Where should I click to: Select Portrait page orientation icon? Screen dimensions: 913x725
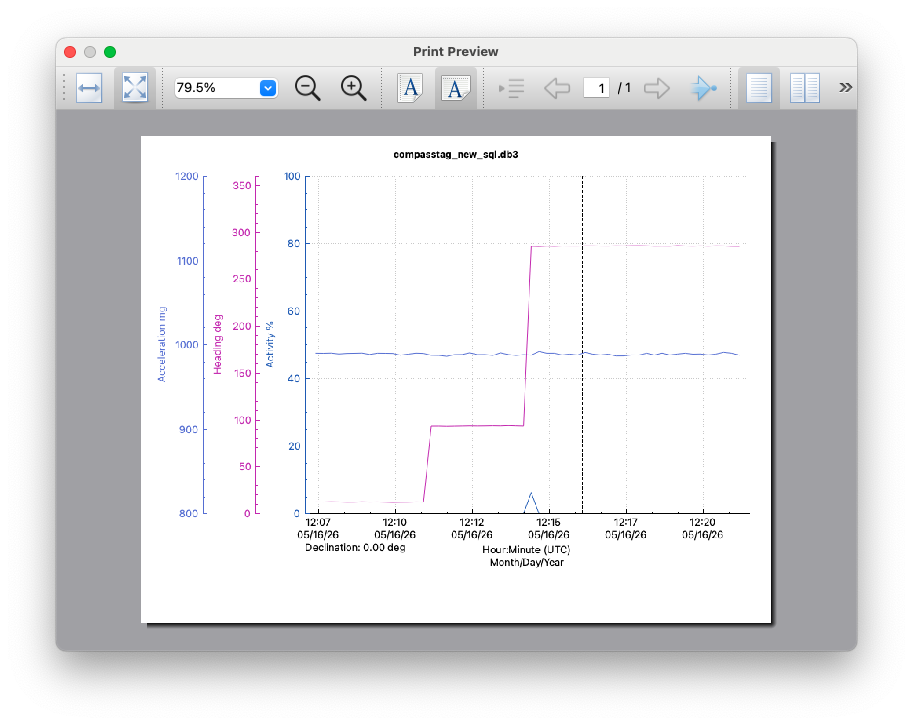click(410, 88)
